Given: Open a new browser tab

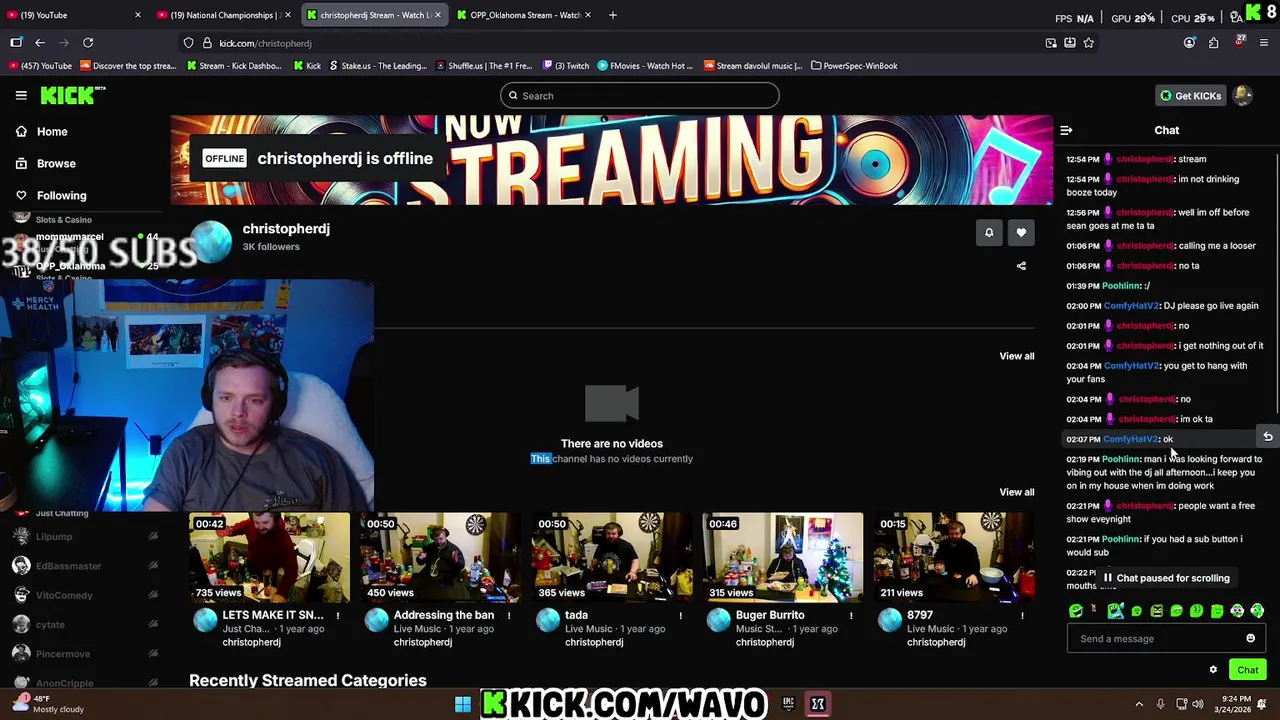Looking at the screenshot, I should [613, 15].
